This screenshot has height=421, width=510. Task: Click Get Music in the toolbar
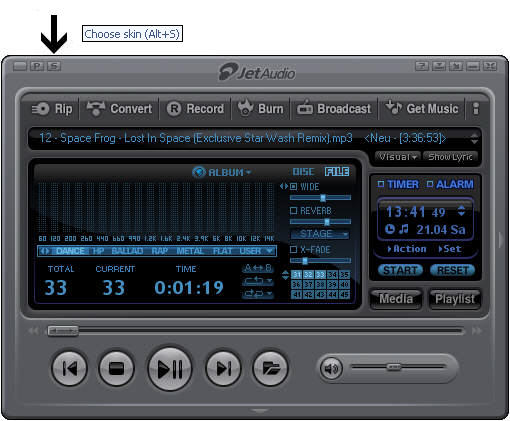tap(422, 109)
